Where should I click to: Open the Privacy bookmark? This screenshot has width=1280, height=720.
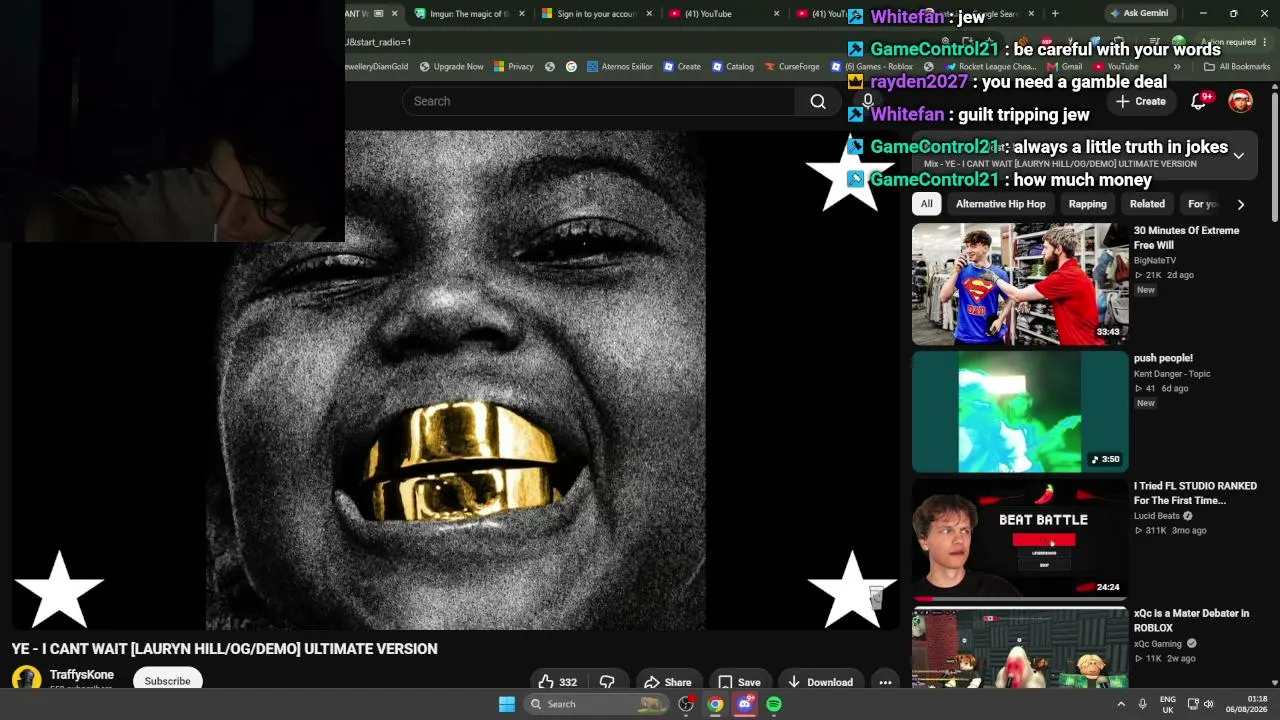point(514,67)
